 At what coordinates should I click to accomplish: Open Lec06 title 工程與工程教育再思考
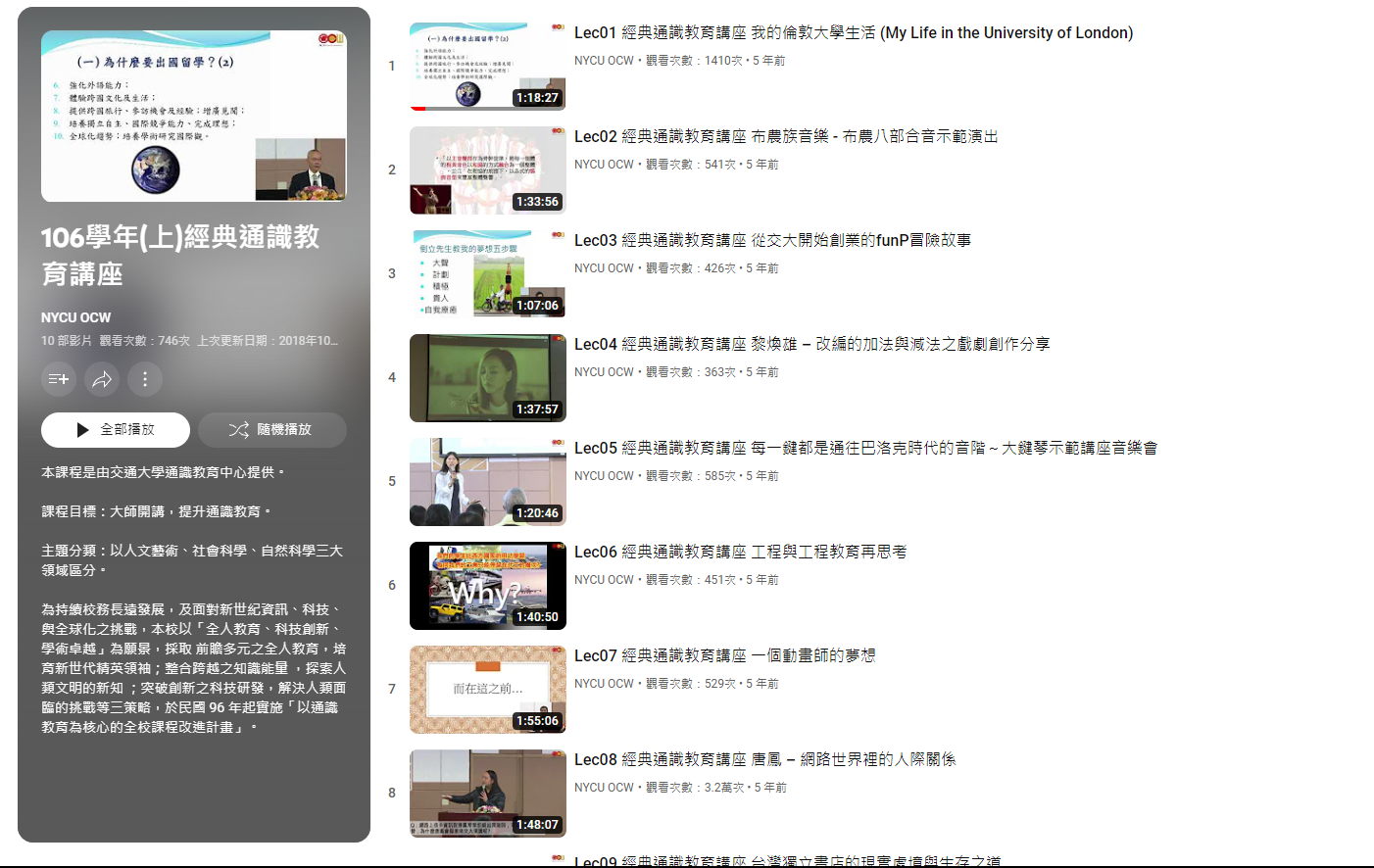coord(740,553)
